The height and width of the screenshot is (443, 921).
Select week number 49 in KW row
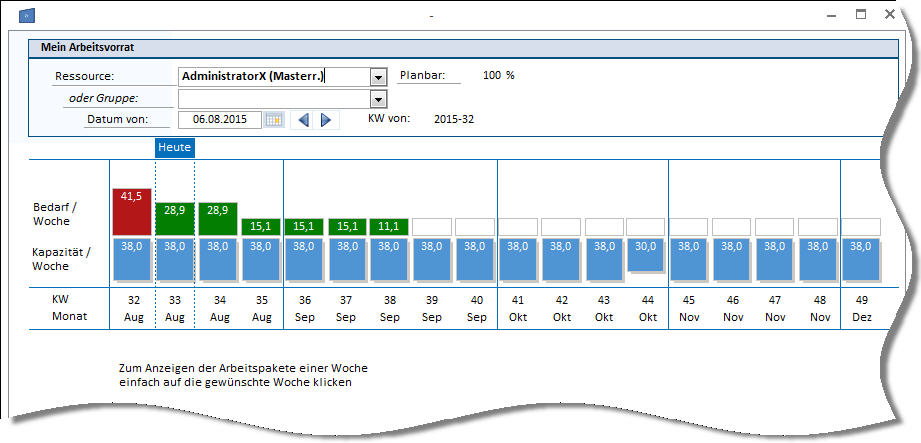862,300
